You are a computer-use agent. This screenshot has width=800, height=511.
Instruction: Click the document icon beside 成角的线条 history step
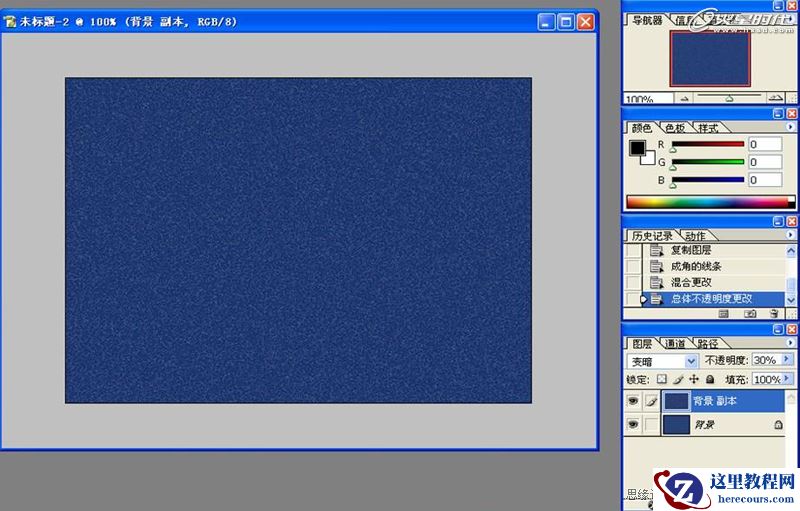tap(656, 266)
